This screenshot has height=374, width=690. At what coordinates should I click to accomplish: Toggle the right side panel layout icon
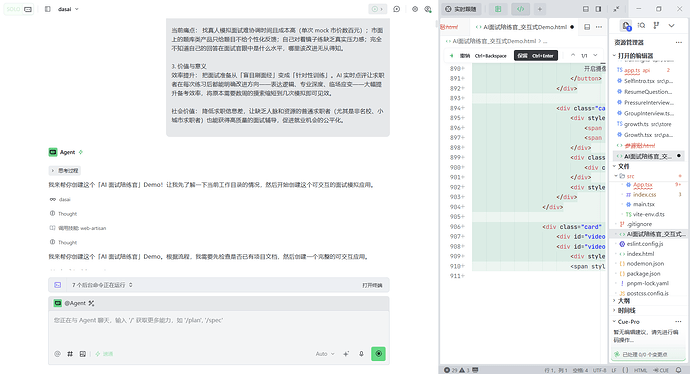pos(598,9)
